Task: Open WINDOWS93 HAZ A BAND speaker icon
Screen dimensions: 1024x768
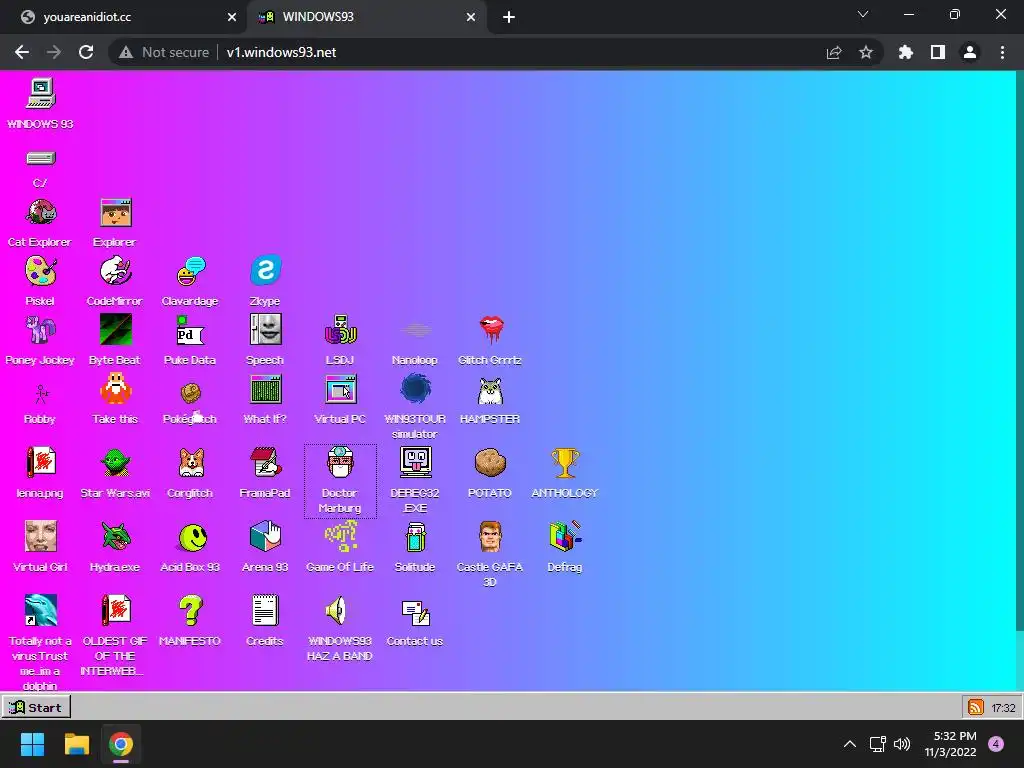Action: (x=338, y=611)
